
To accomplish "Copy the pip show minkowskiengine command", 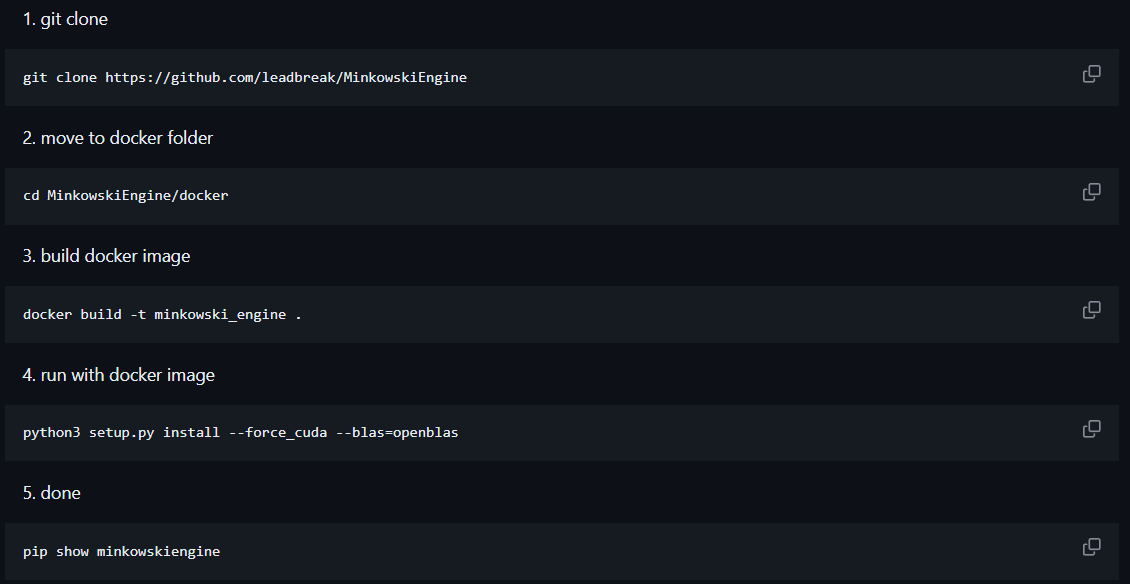I will [x=1091, y=549].
